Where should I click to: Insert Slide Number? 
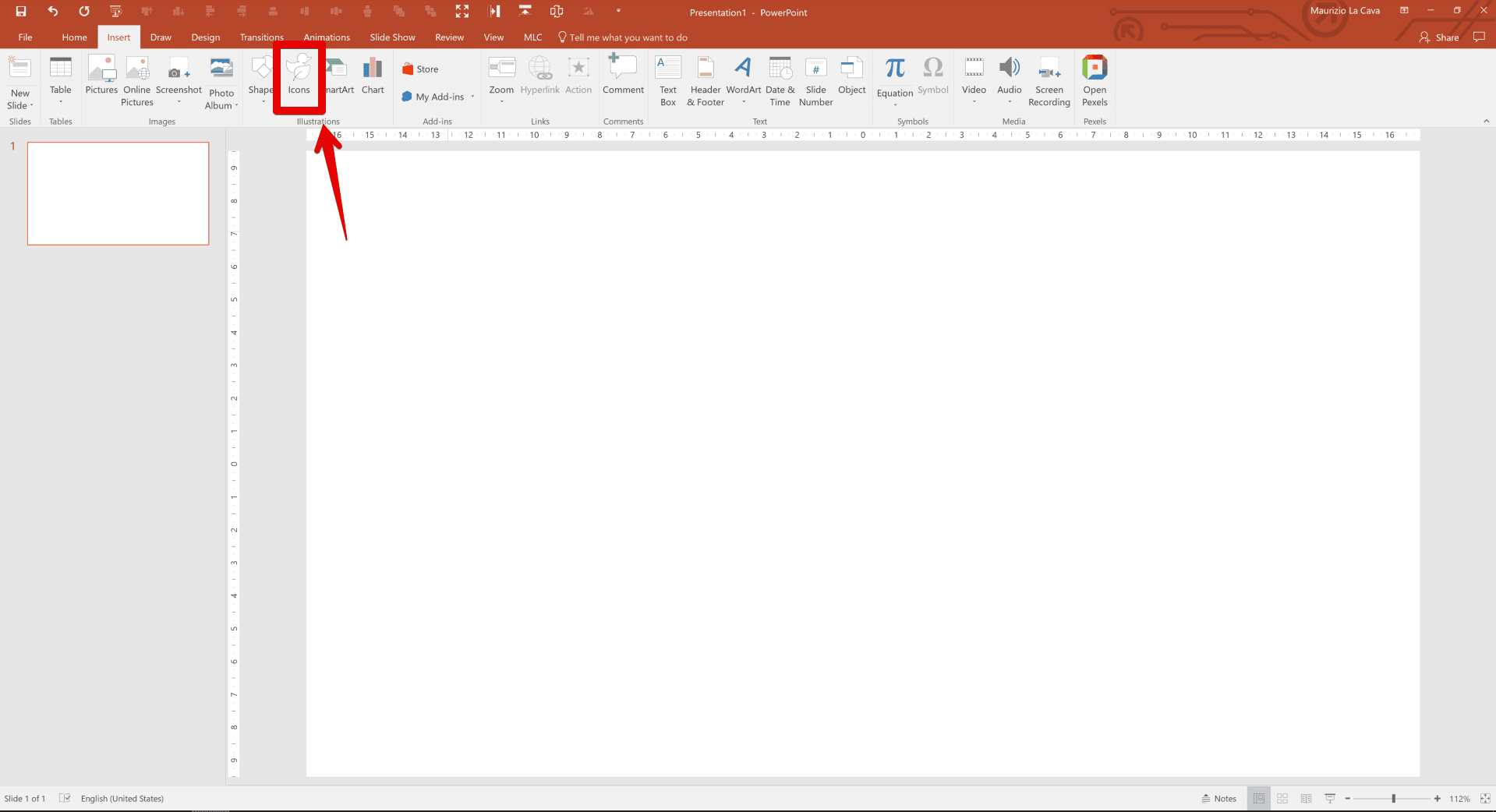pyautogui.click(x=815, y=80)
